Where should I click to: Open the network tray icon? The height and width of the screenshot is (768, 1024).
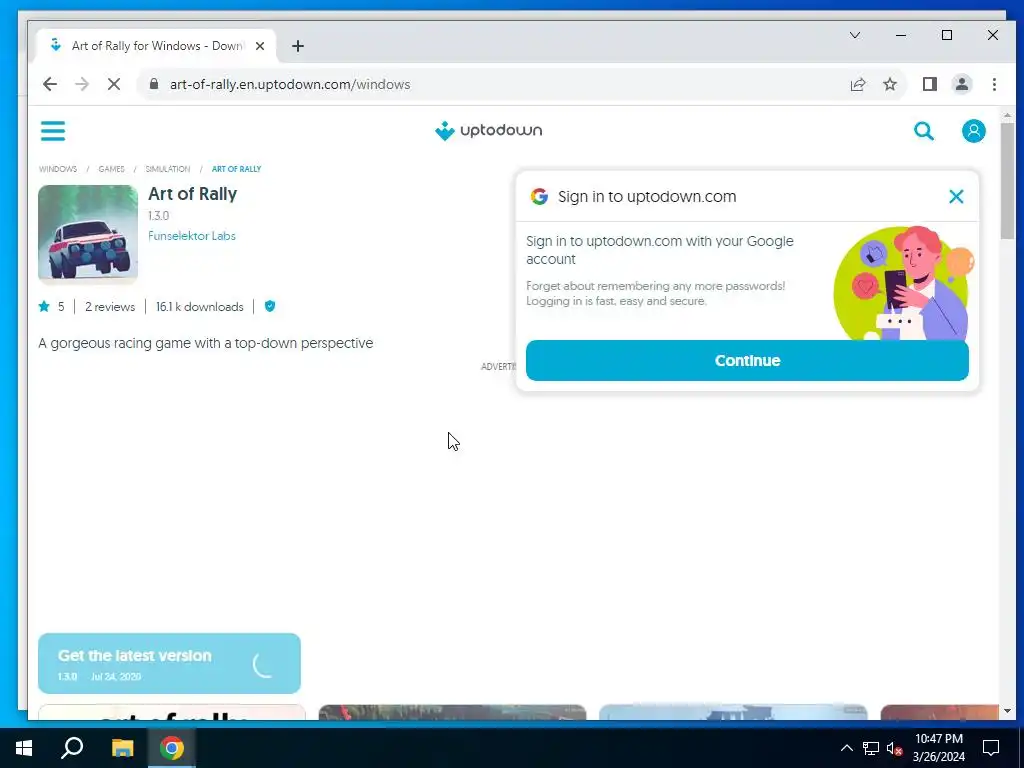point(870,748)
